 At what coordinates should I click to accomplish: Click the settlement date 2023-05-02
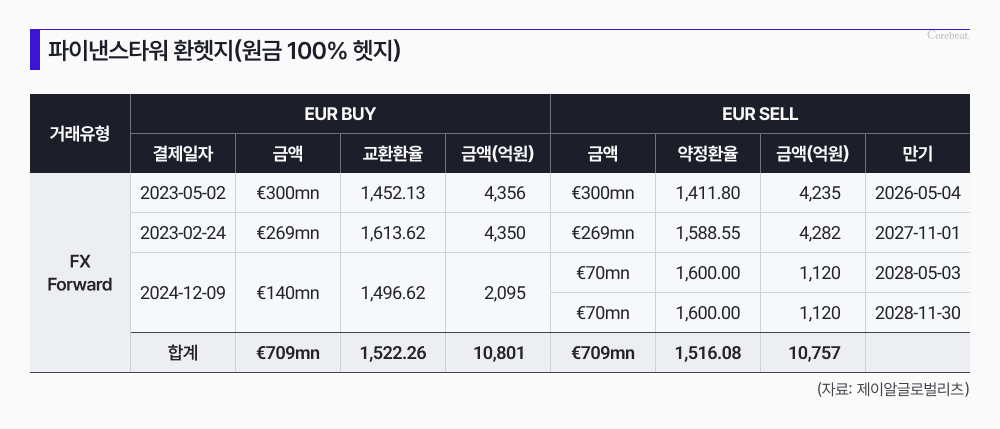(183, 193)
